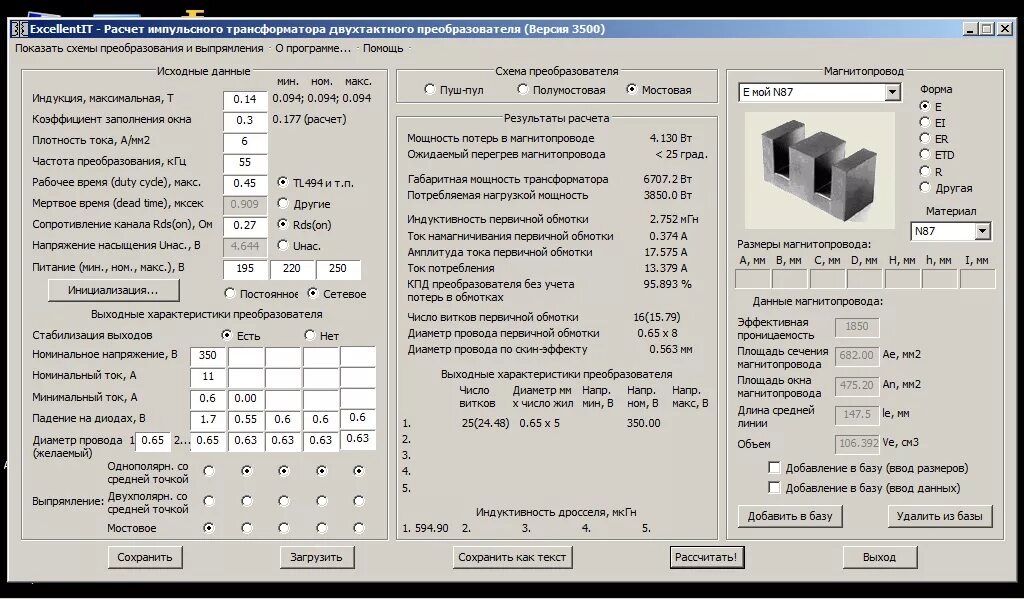Open the 'Помощь' menu
The height and width of the screenshot is (600, 1024).
[383, 48]
